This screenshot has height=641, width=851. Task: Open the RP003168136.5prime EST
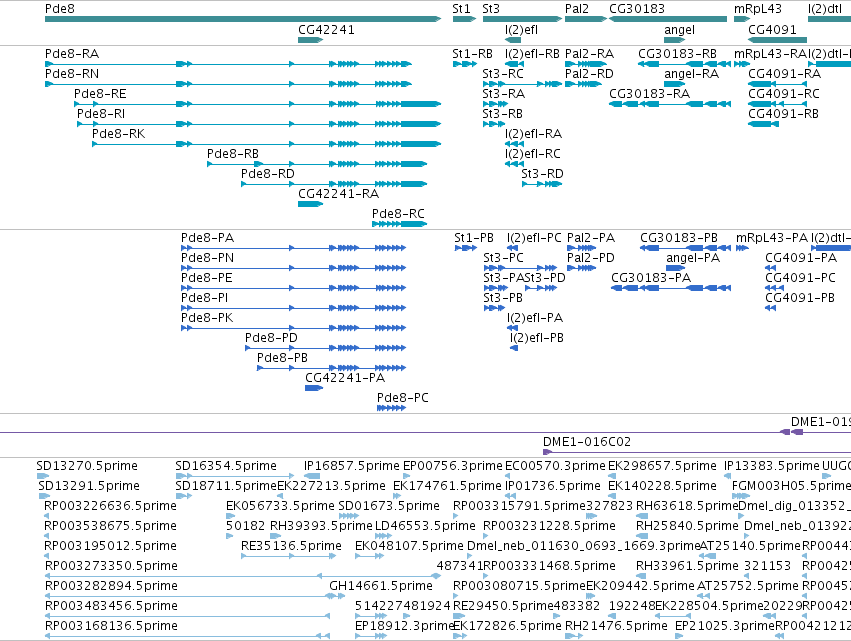187,636
